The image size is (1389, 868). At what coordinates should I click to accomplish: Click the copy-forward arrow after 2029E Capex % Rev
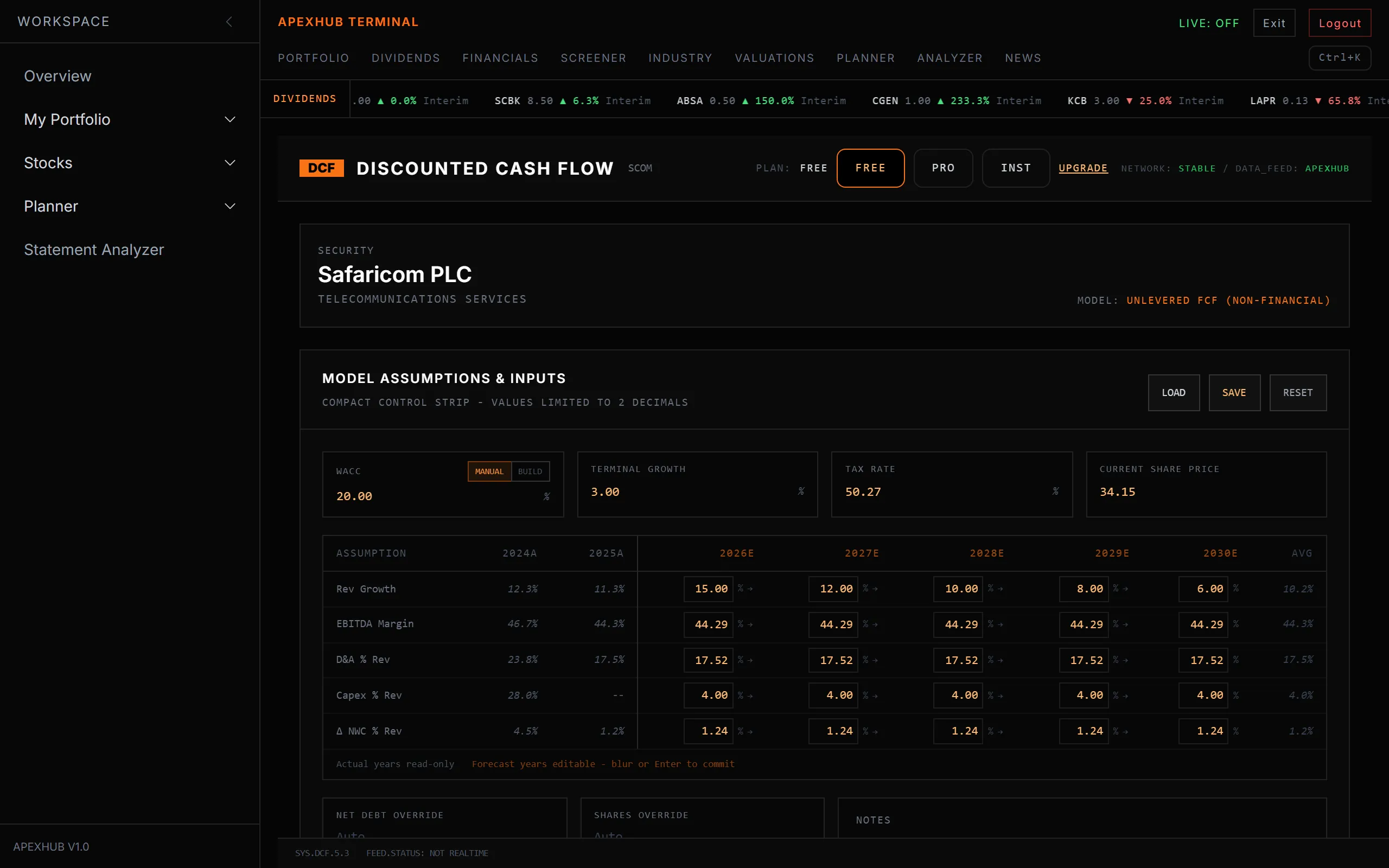(x=1125, y=697)
